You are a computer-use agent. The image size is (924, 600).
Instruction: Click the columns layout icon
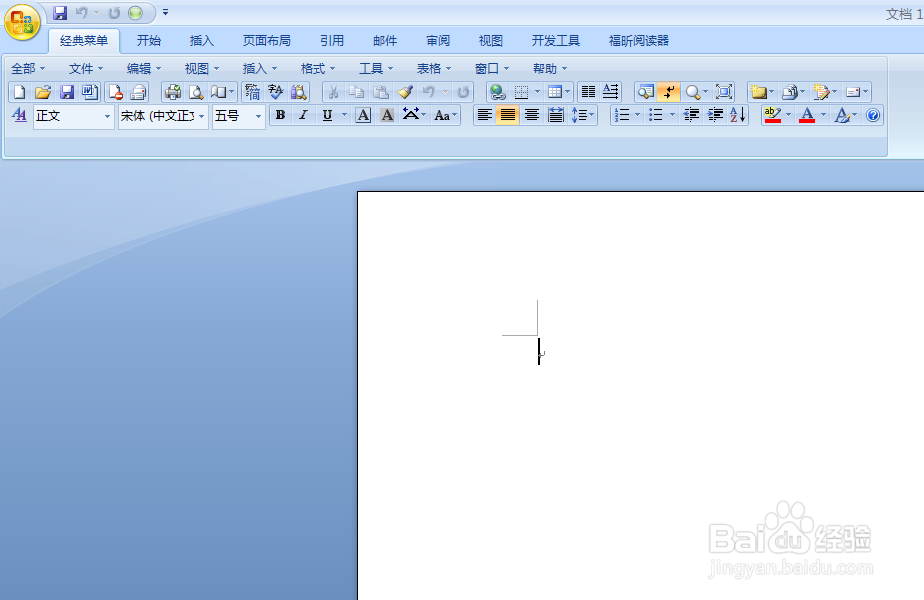tap(588, 92)
